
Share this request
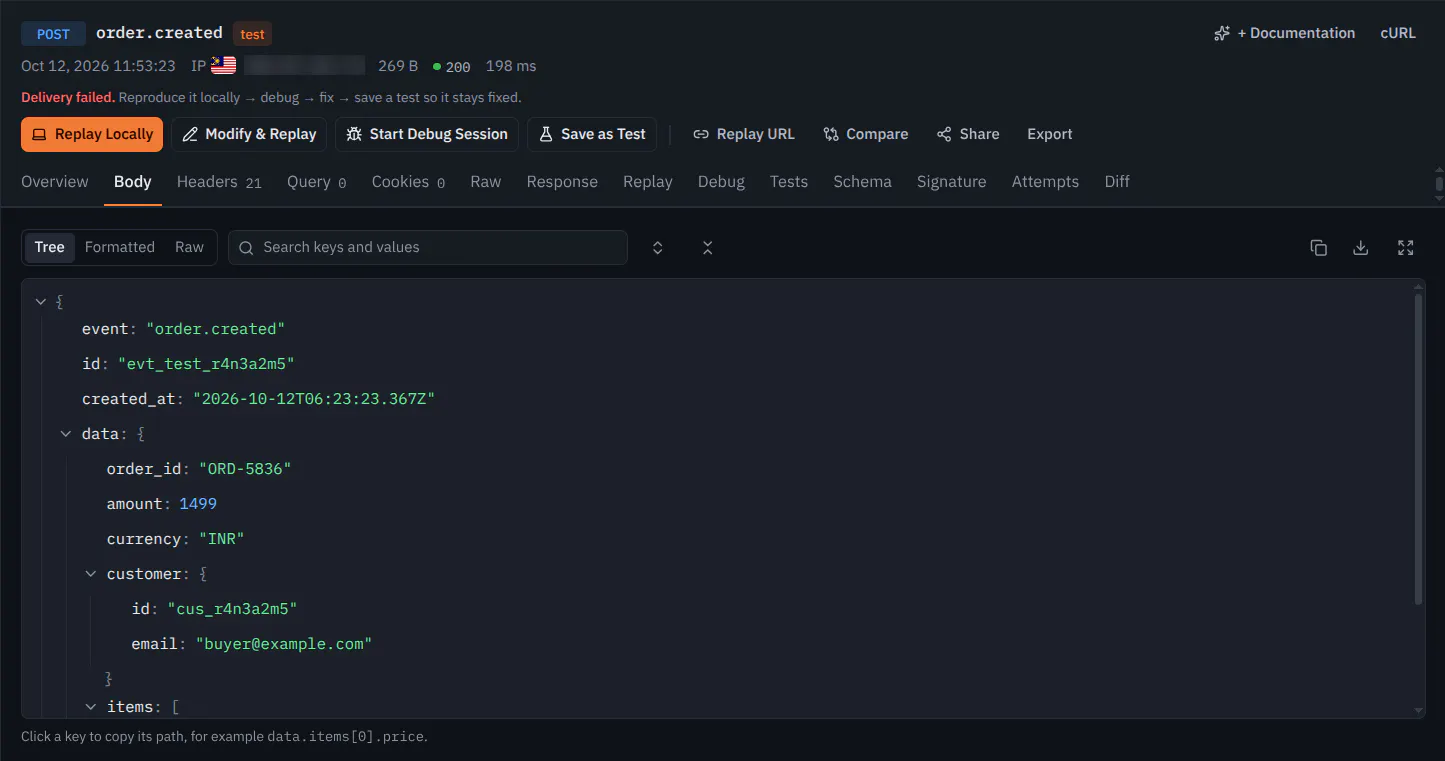point(968,134)
